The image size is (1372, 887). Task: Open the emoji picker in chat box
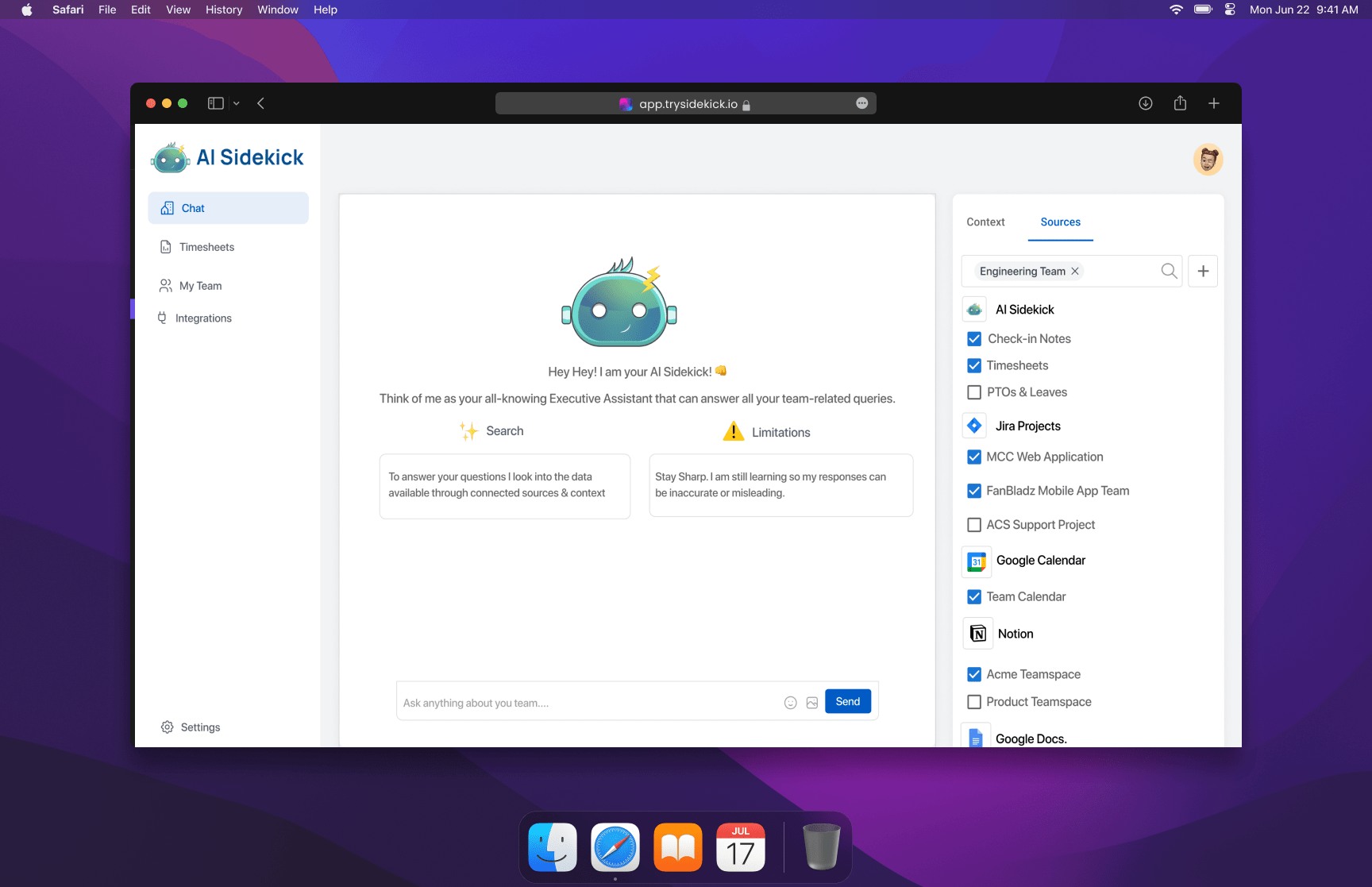click(x=790, y=703)
